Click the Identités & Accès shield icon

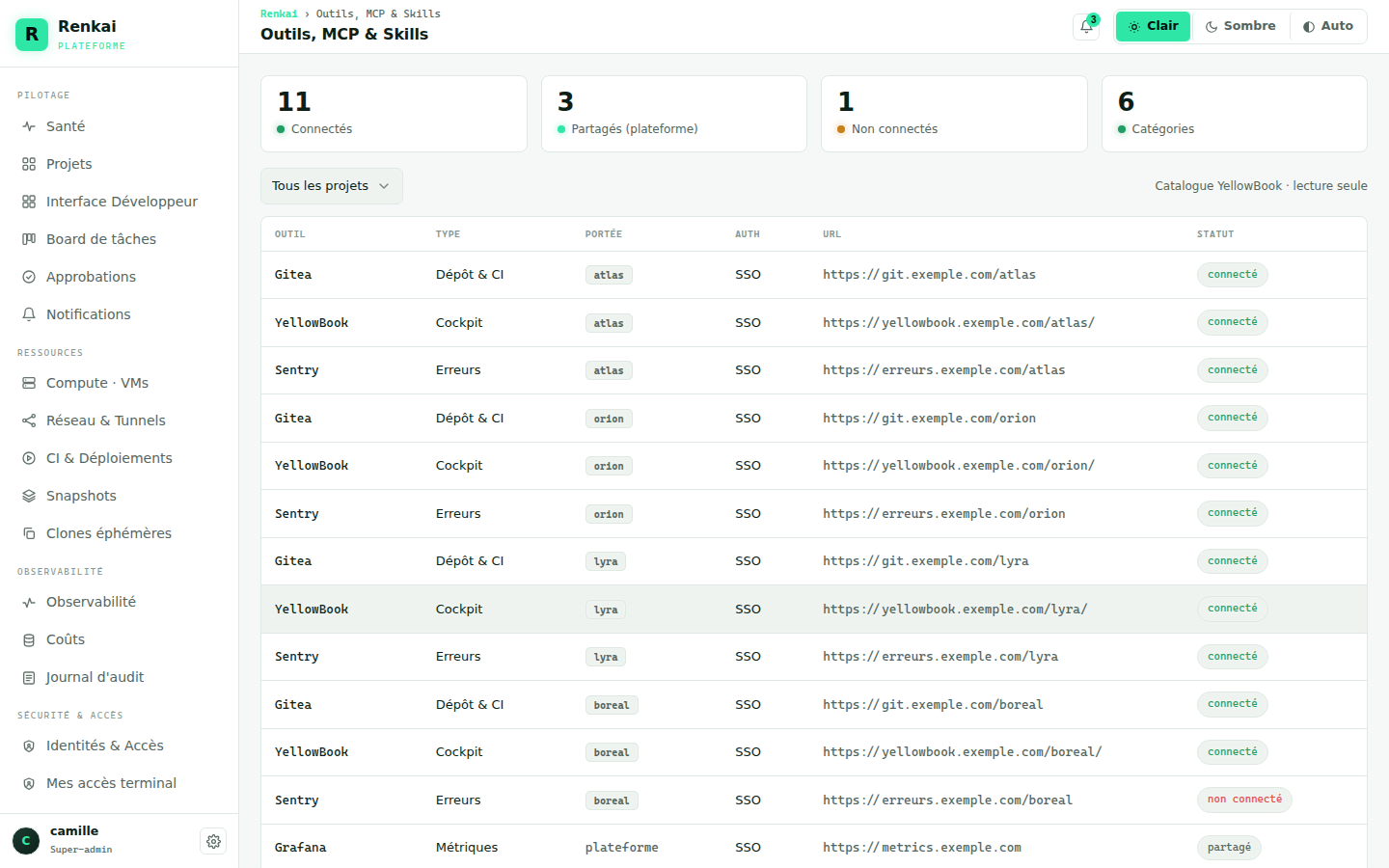point(29,746)
